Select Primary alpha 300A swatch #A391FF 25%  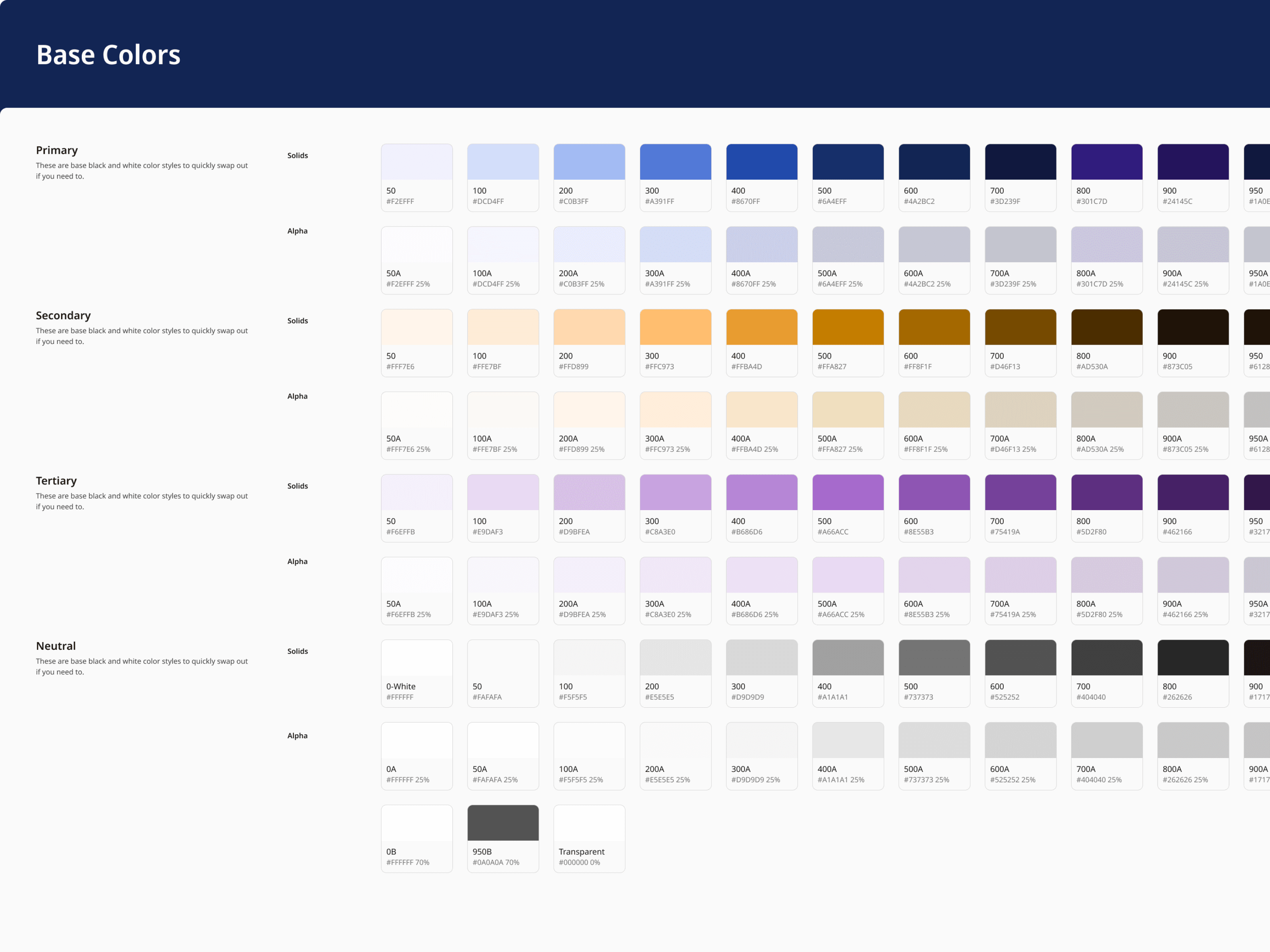point(675,261)
